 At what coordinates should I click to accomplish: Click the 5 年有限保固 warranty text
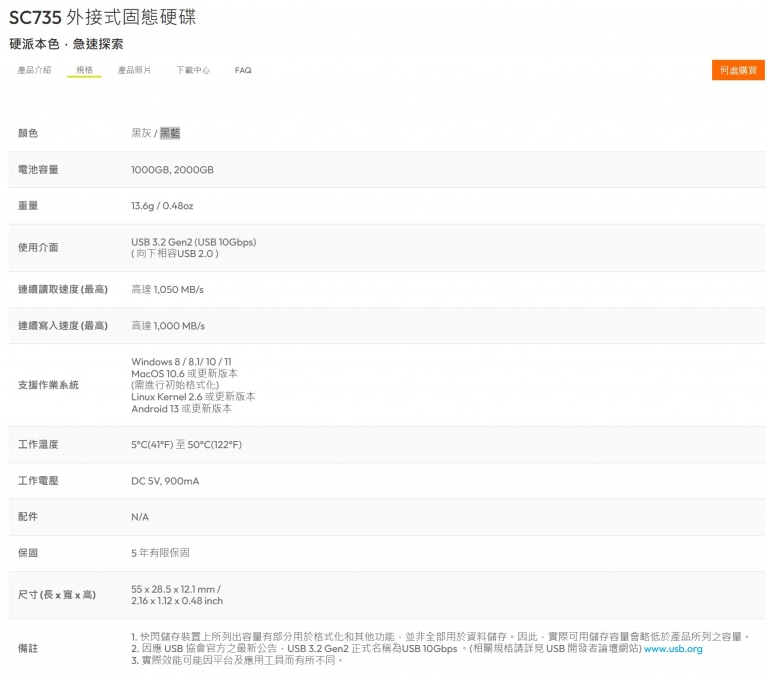(x=160, y=553)
